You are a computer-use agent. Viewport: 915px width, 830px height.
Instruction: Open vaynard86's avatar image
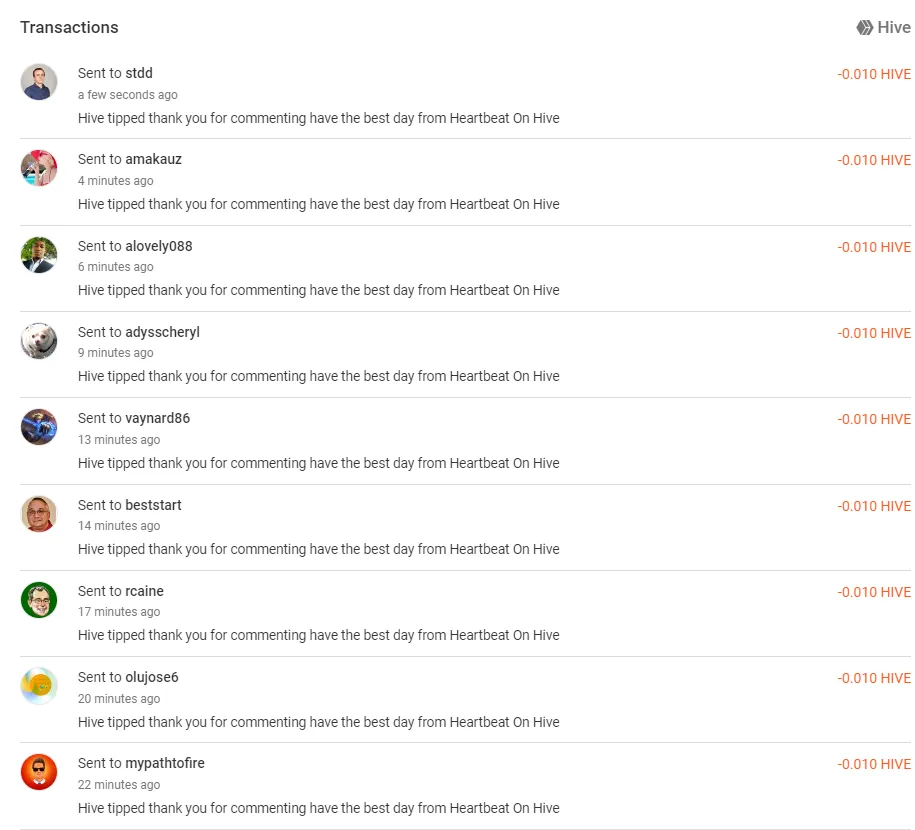[x=39, y=427]
